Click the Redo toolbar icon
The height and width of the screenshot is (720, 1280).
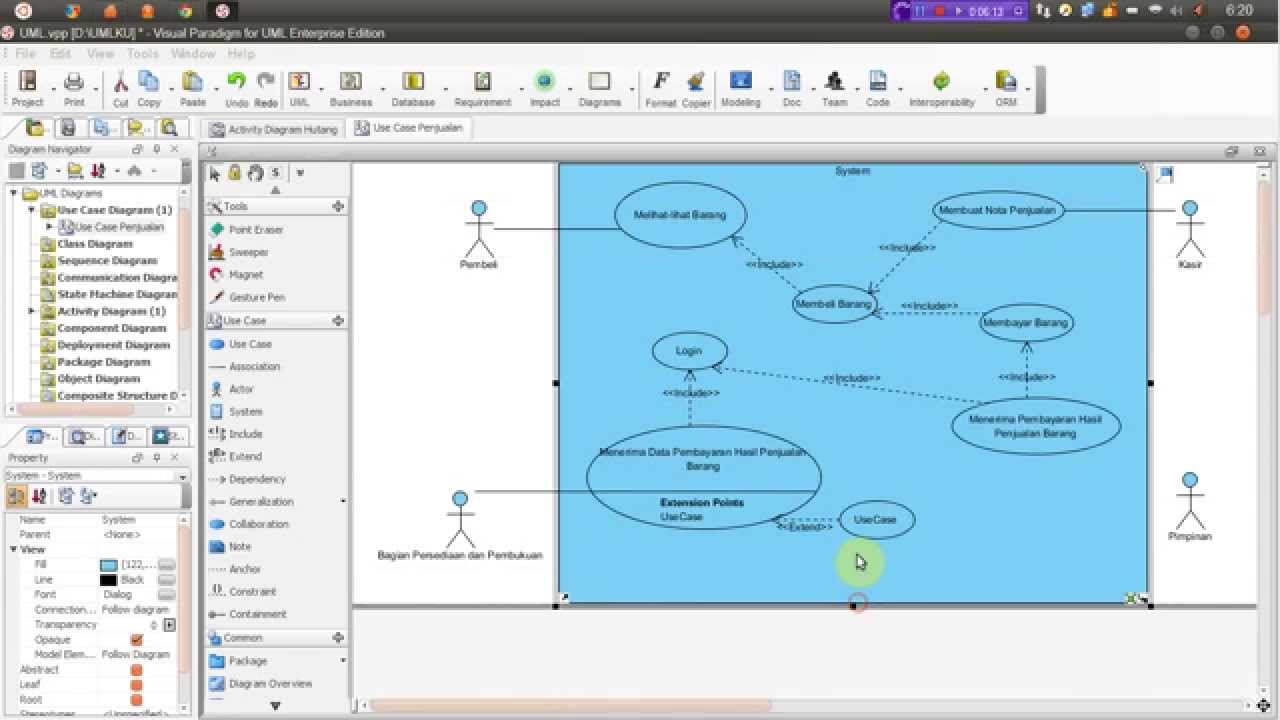266,88
